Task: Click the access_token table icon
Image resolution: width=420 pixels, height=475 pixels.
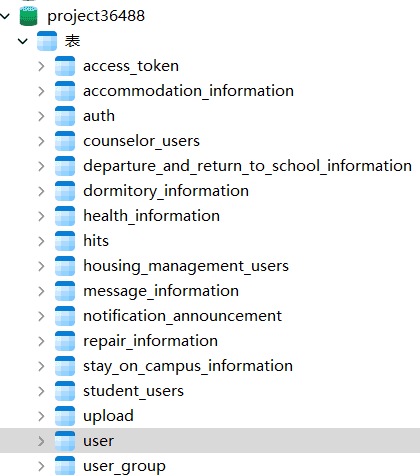Action: (65, 66)
